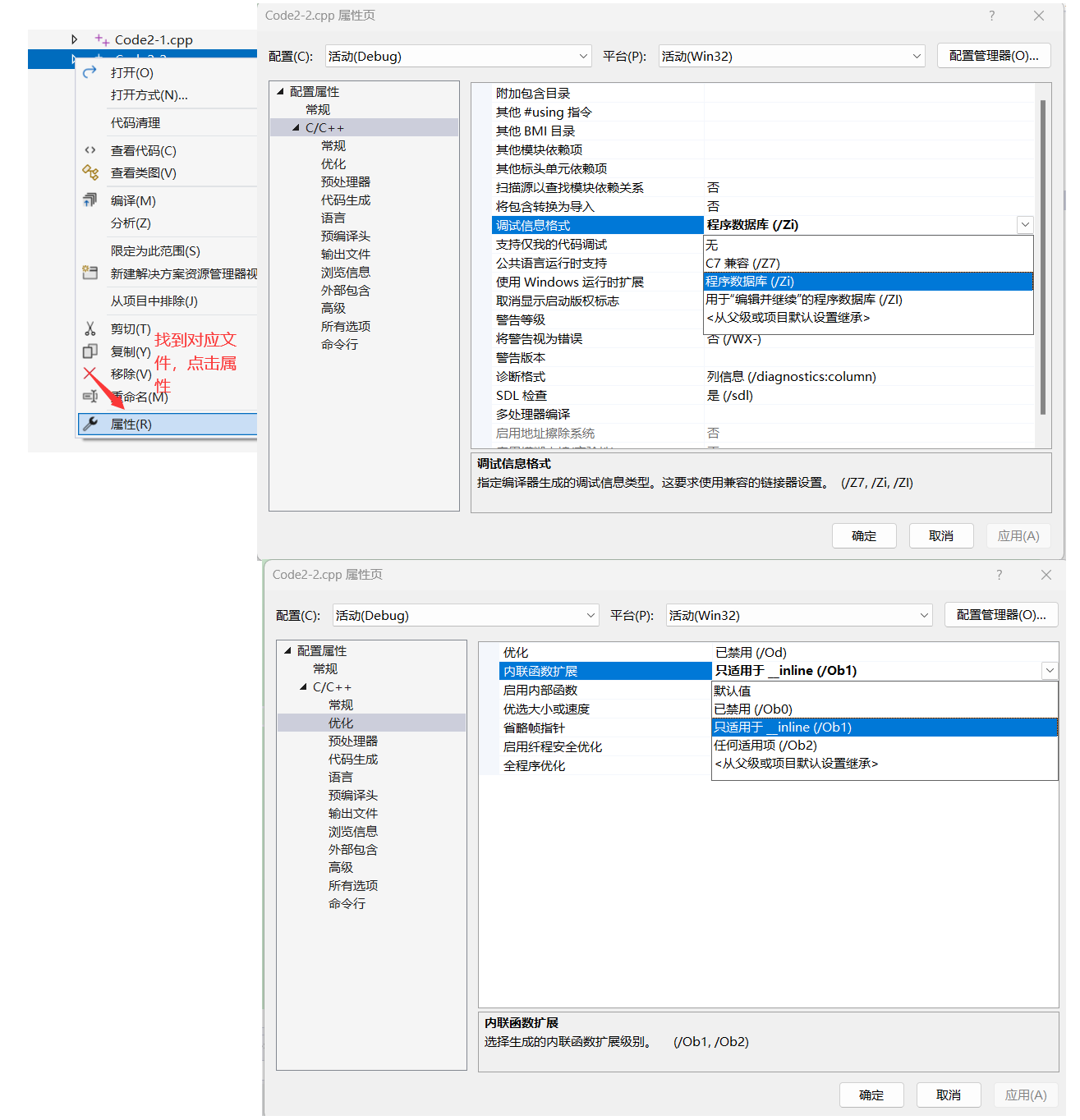Click the 新建解决方案资源管理器视图 icon

point(90,273)
